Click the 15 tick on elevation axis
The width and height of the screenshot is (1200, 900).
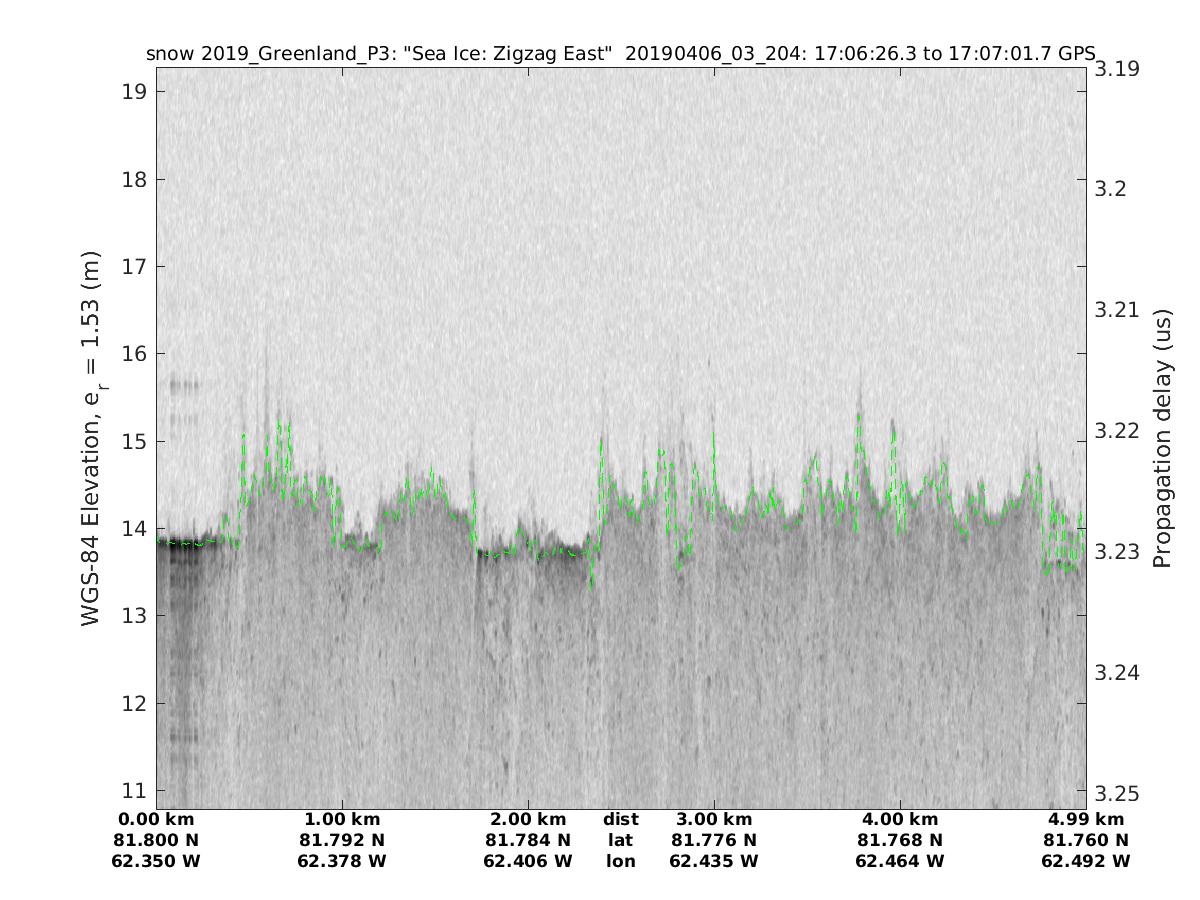point(133,441)
